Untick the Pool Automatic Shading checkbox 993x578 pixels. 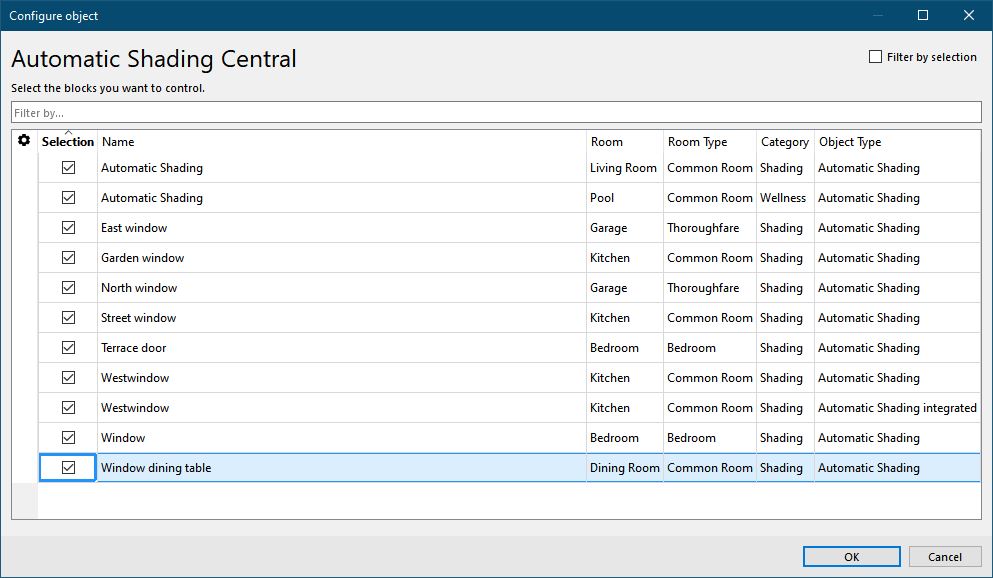[x=68, y=198]
